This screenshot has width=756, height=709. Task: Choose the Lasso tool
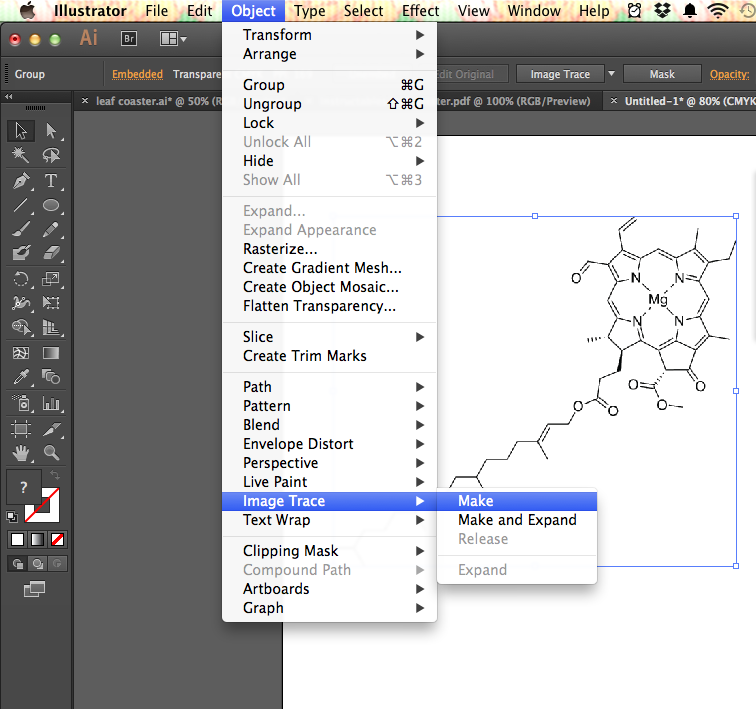click(x=51, y=155)
